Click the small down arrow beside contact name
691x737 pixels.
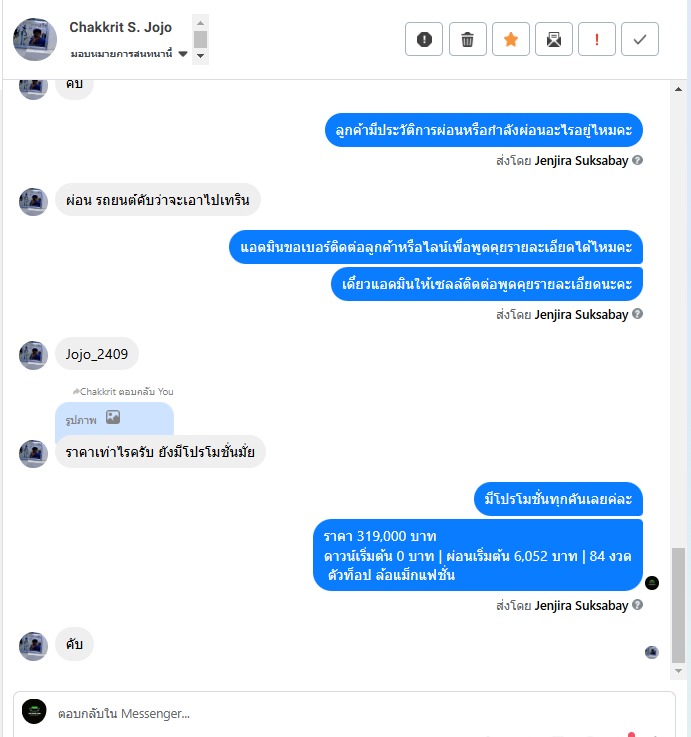[200, 56]
